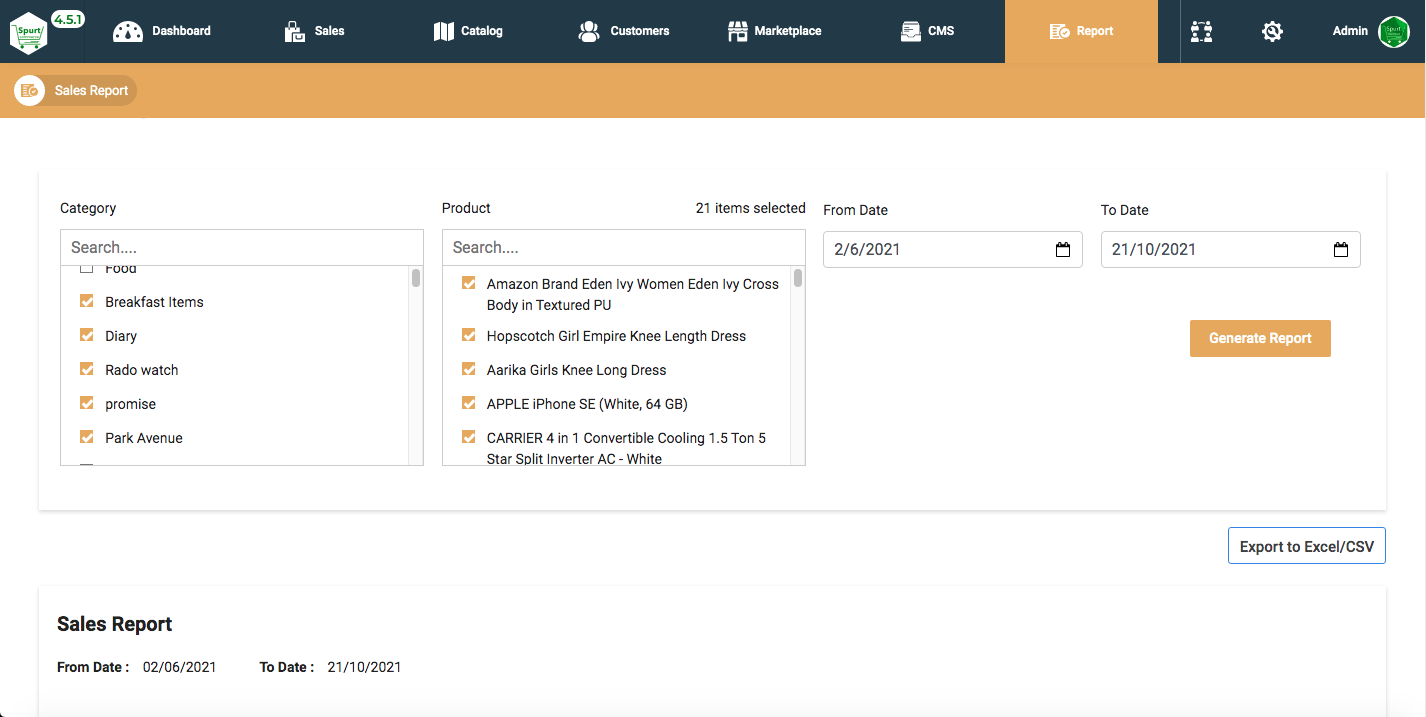
Task: Click the 'Product' filter label
Action: [x=466, y=208]
